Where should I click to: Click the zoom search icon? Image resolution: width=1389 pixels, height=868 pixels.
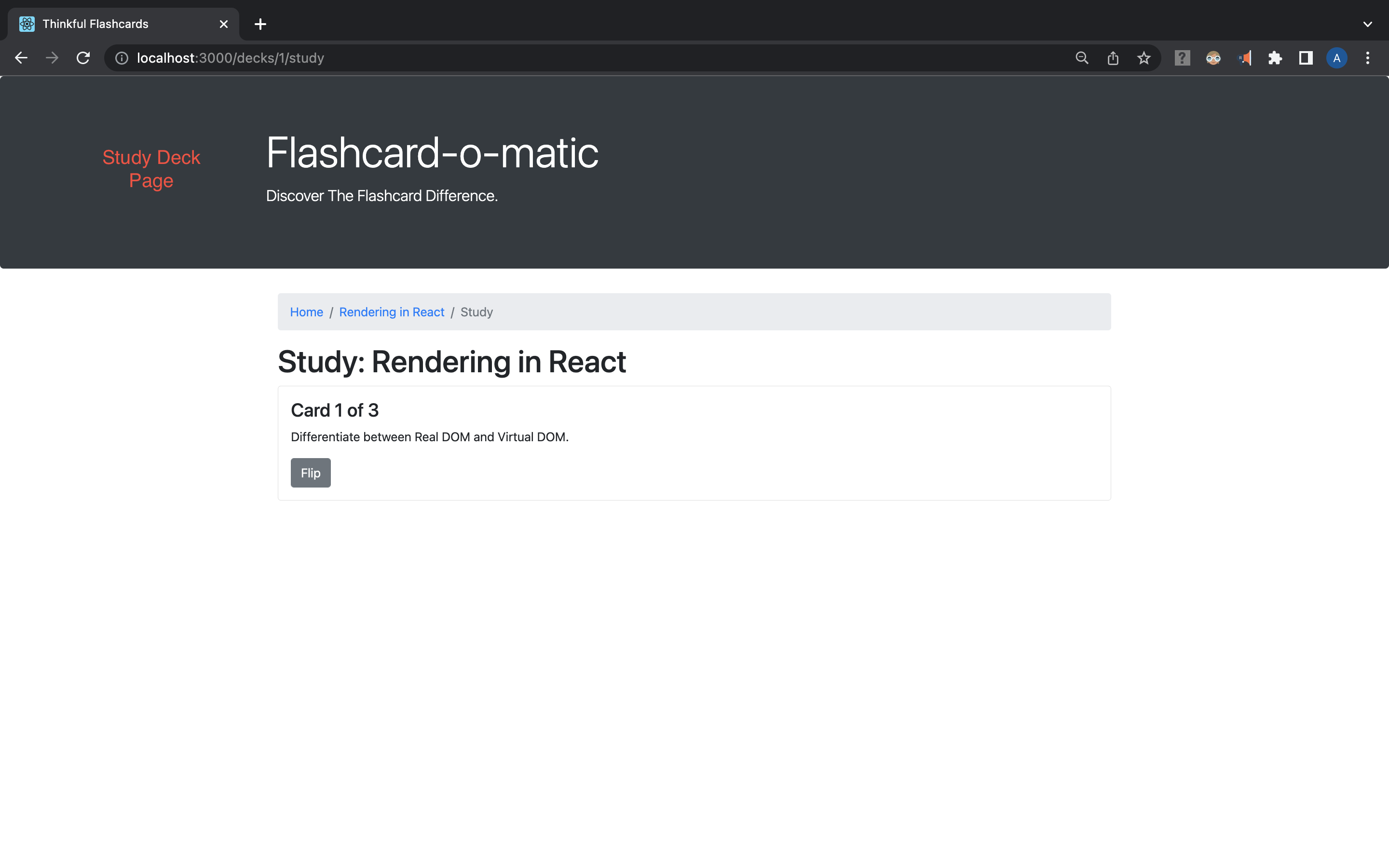pyautogui.click(x=1081, y=57)
